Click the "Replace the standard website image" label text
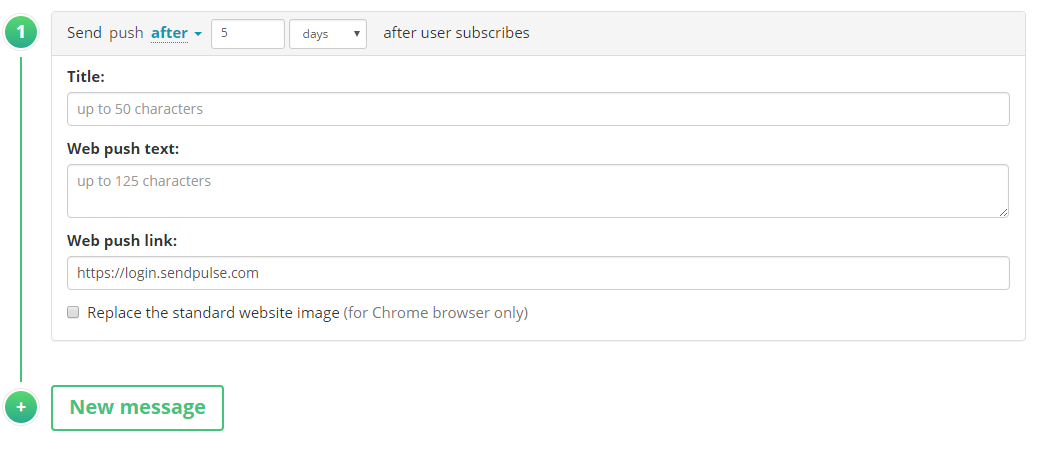Screen dimensions: 1043x449 [214, 313]
